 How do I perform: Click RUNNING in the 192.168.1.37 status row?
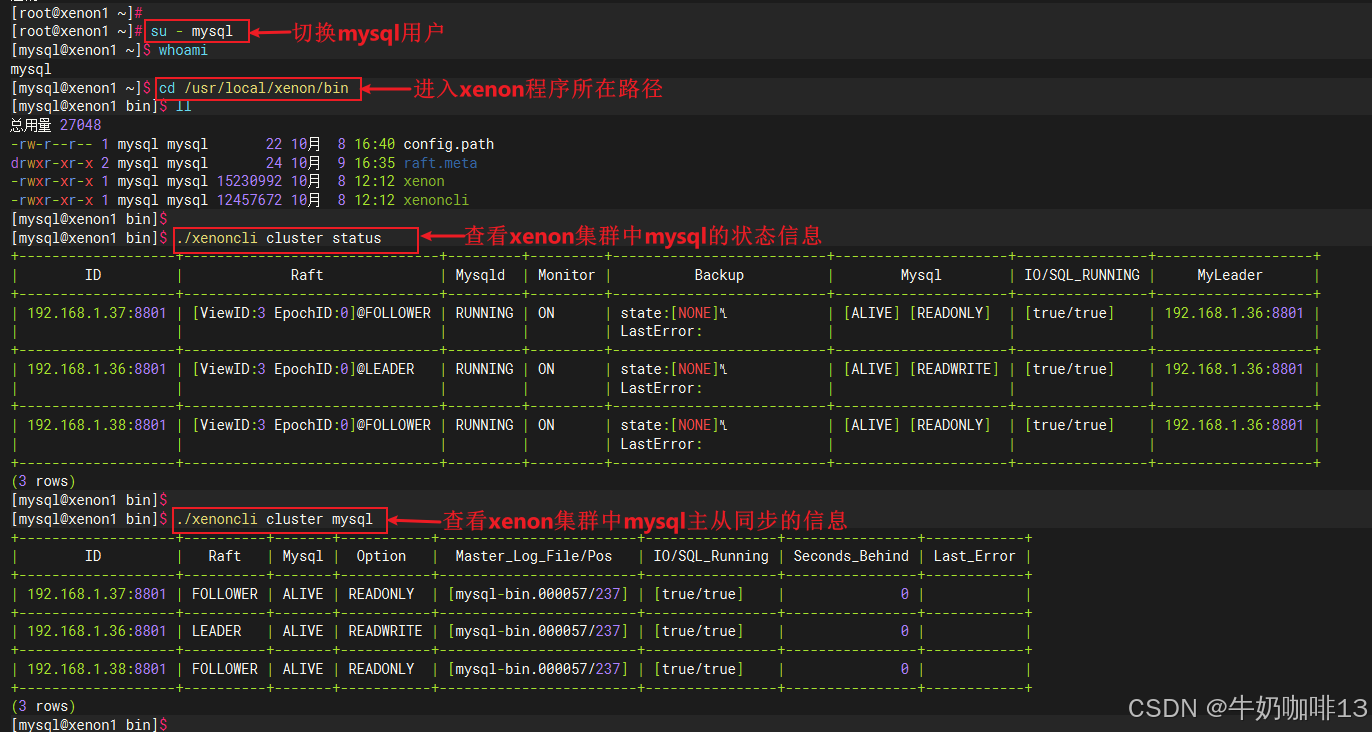click(484, 313)
